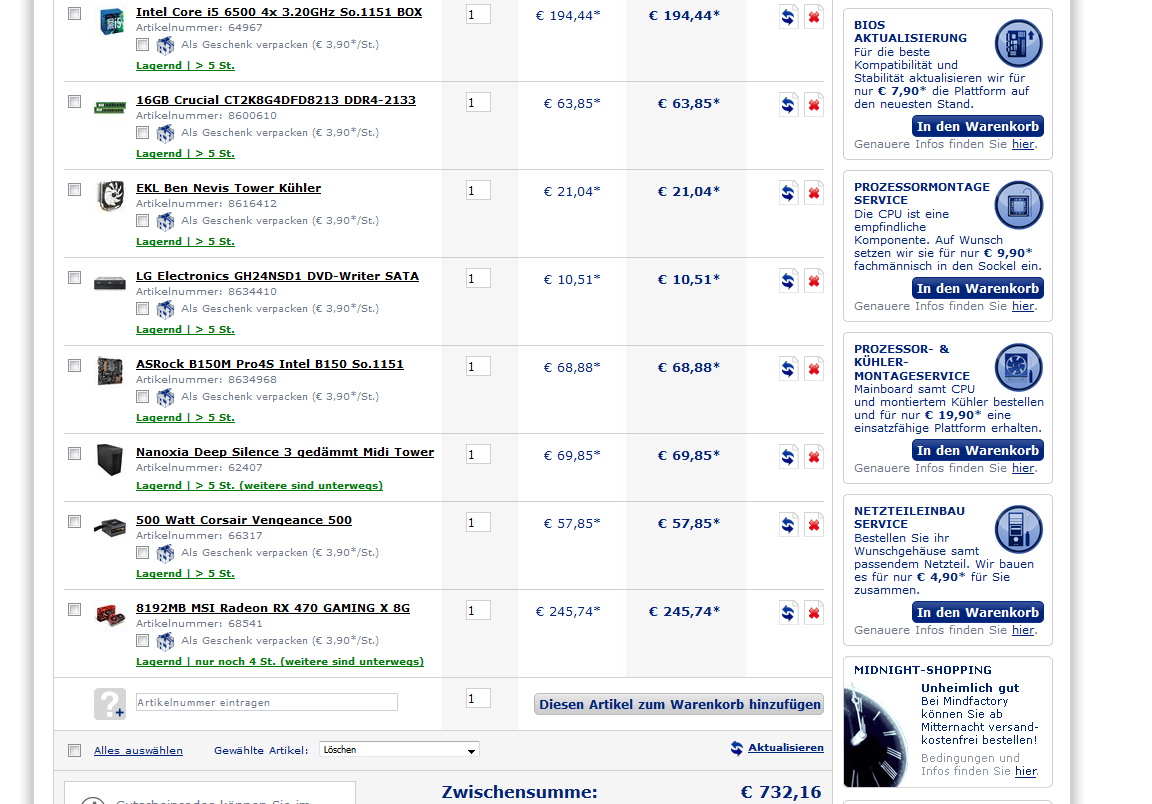
Task: Select the Intel Core i5 6500 row checkbox
Action: point(74,13)
